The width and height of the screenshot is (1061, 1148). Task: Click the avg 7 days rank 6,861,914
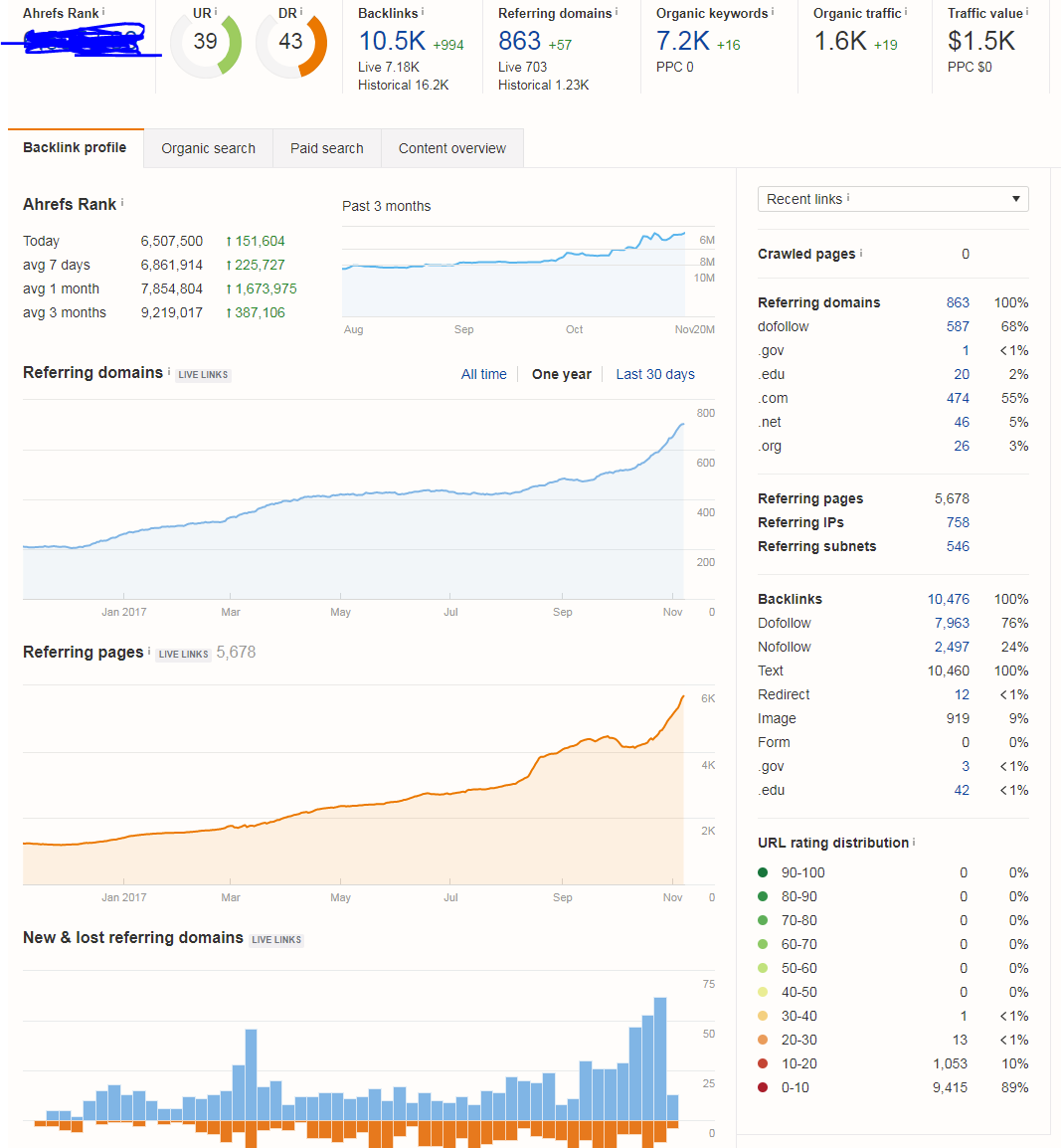[x=172, y=265]
